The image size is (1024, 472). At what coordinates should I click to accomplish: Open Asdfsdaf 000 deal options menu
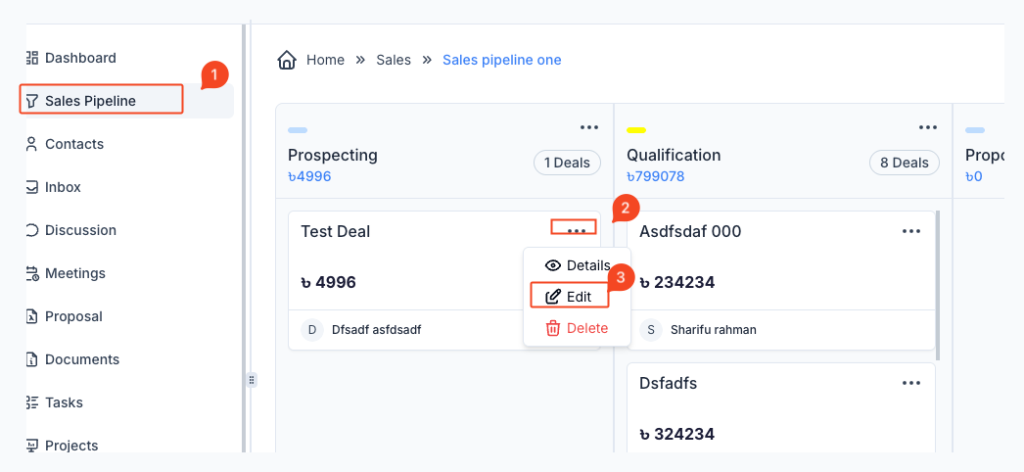911,231
